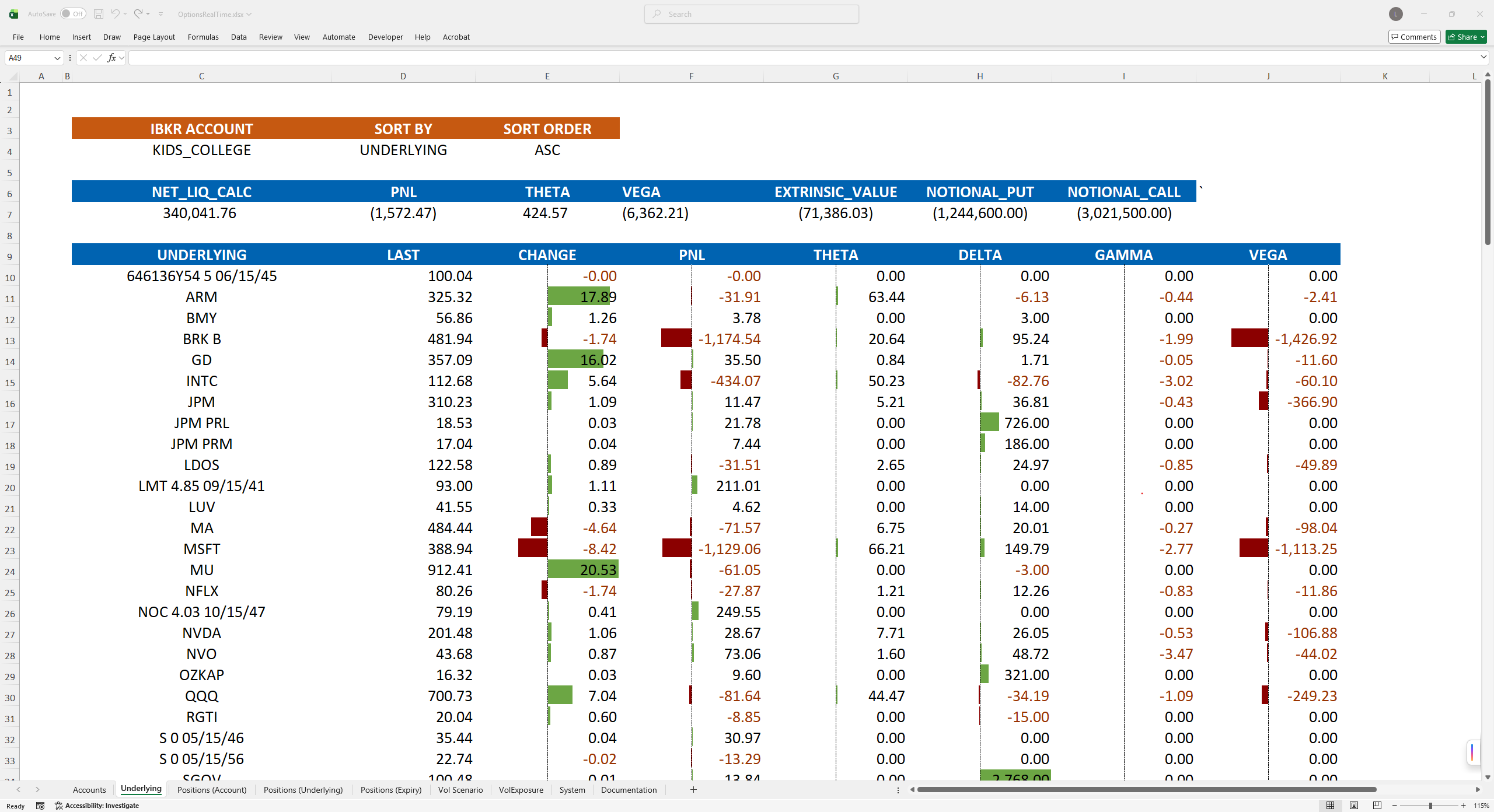Click the Share button
1494x812 pixels.
1466,37
